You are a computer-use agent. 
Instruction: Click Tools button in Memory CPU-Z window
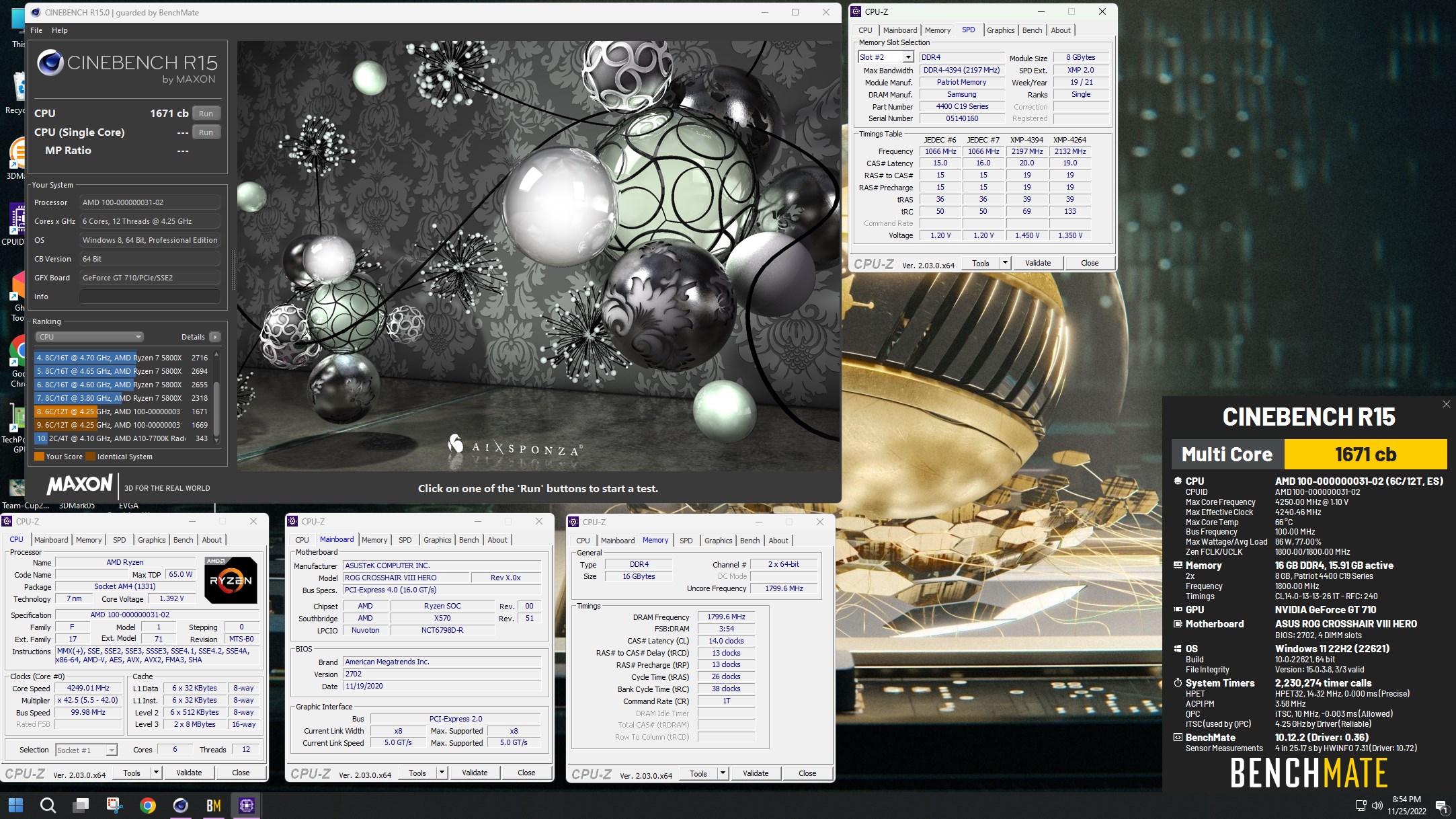(698, 773)
